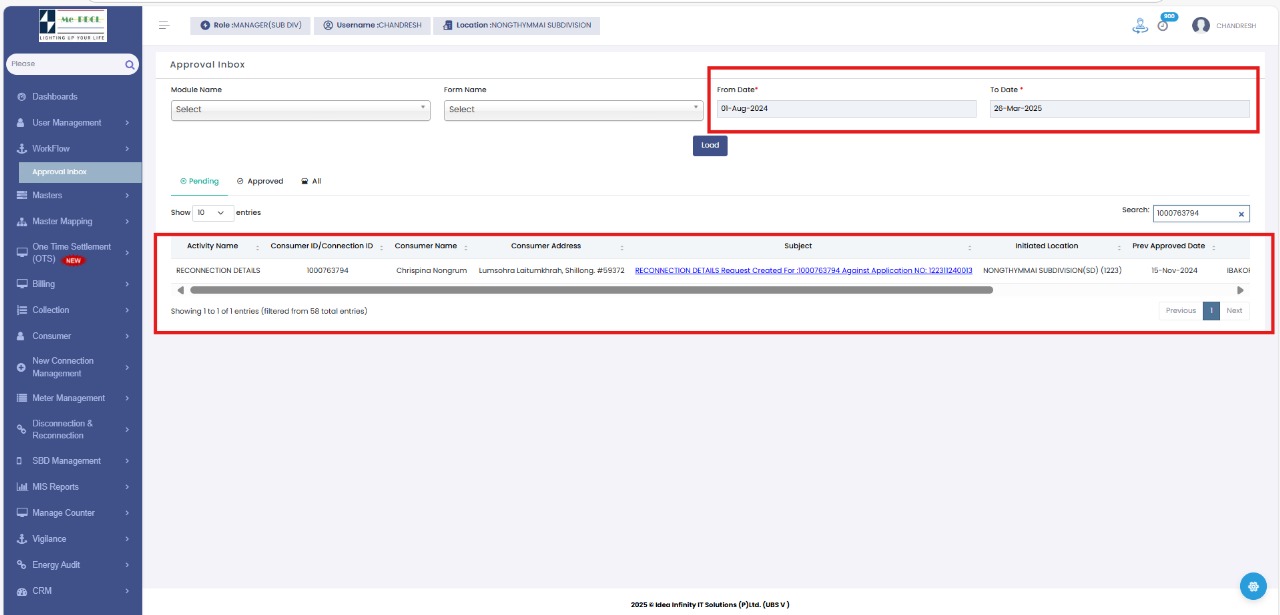Viewport: 1280px width, 615px height.
Task: Click the Next pagination button
Action: [x=1235, y=311]
